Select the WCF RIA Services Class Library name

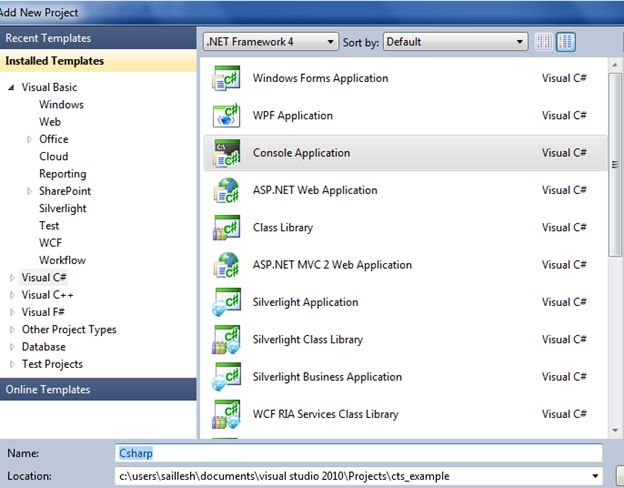point(325,414)
